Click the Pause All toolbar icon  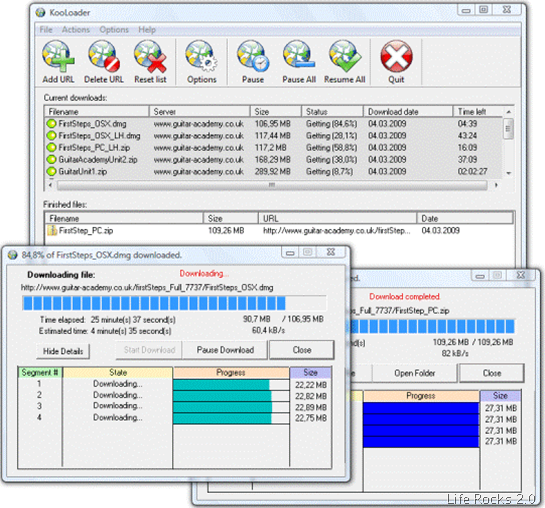coord(299,62)
